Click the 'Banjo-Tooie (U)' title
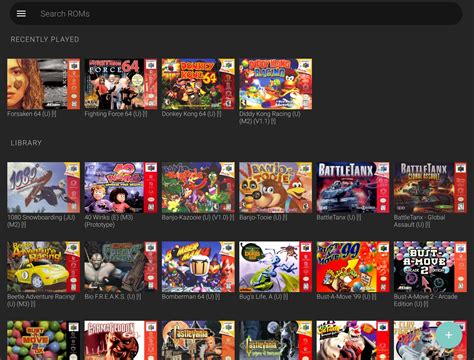 click(x=263, y=218)
